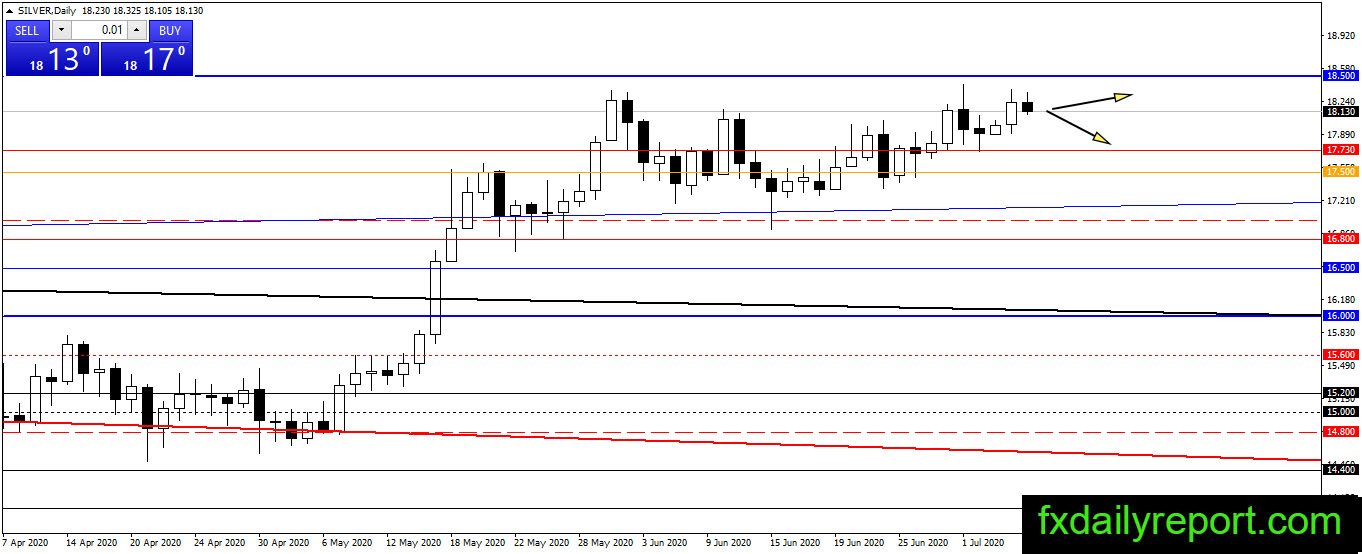Select the 17.500 yellow price label

[1340, 172]
